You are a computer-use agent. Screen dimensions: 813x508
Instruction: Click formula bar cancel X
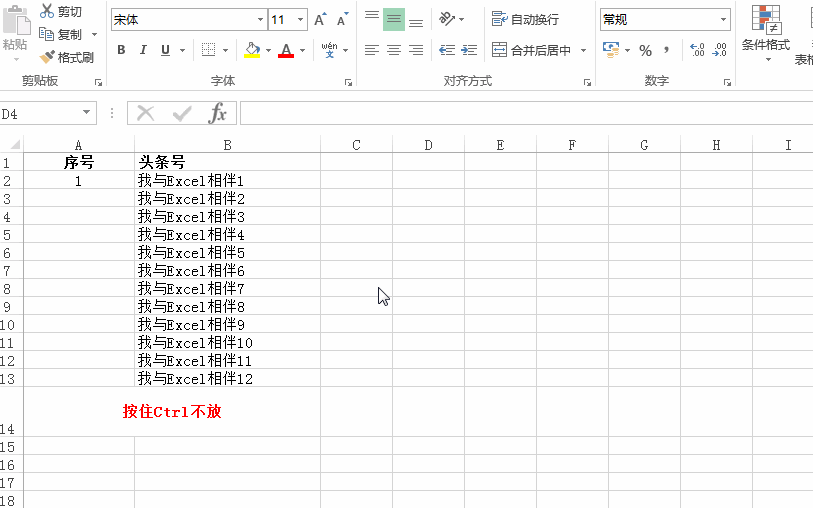(146, 113)
